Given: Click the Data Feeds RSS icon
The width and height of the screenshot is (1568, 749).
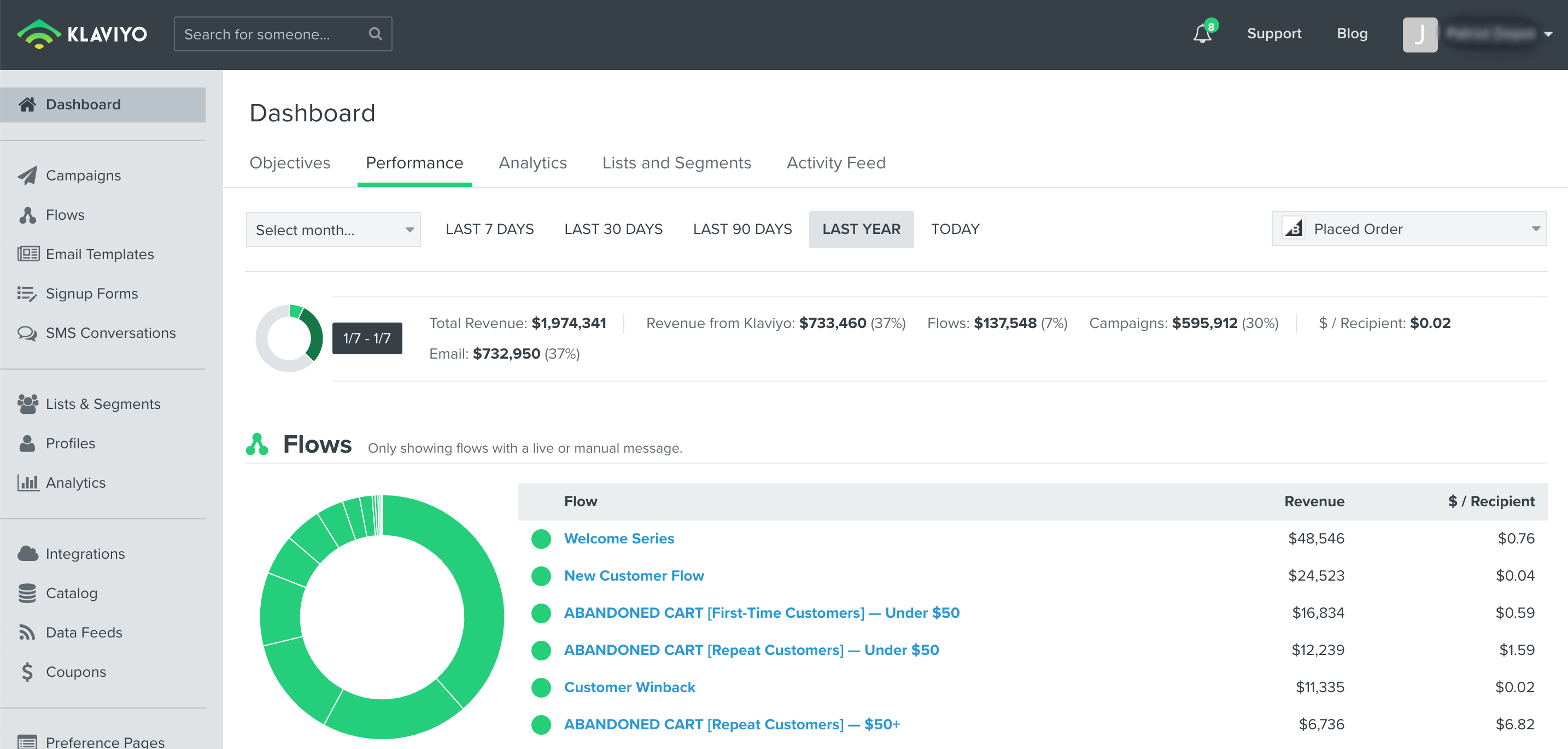Looking at the screenshot, I should coord(27,632).
